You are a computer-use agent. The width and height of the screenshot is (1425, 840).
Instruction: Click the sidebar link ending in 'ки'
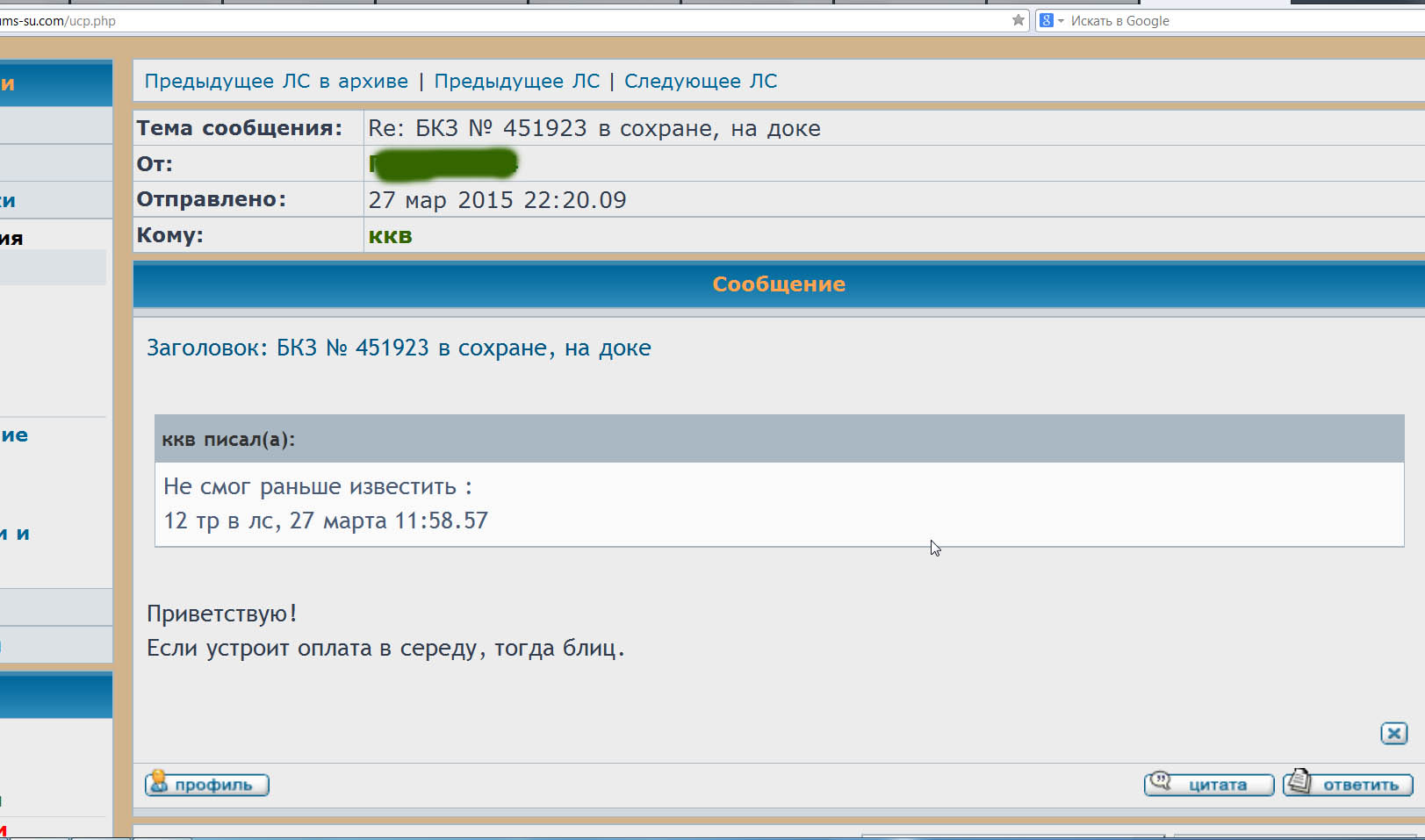(x=8, y=200)
